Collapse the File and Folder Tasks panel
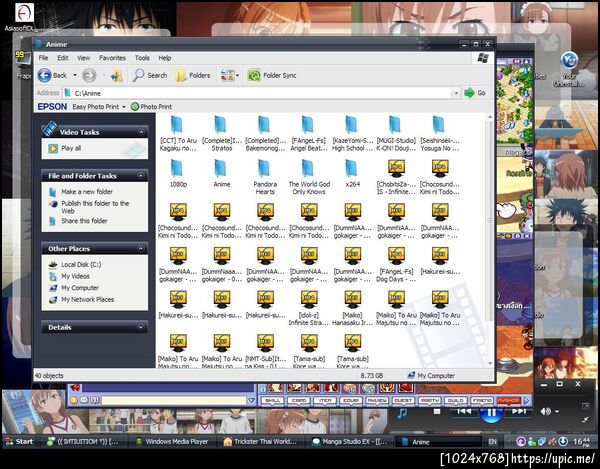This screenshot has height=469, width=600. (141, 176)
